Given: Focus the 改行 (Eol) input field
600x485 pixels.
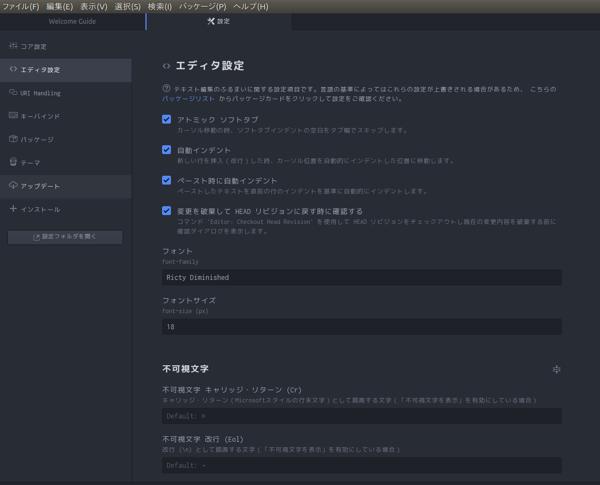Looking at the screenshot, I should point(362,465).
